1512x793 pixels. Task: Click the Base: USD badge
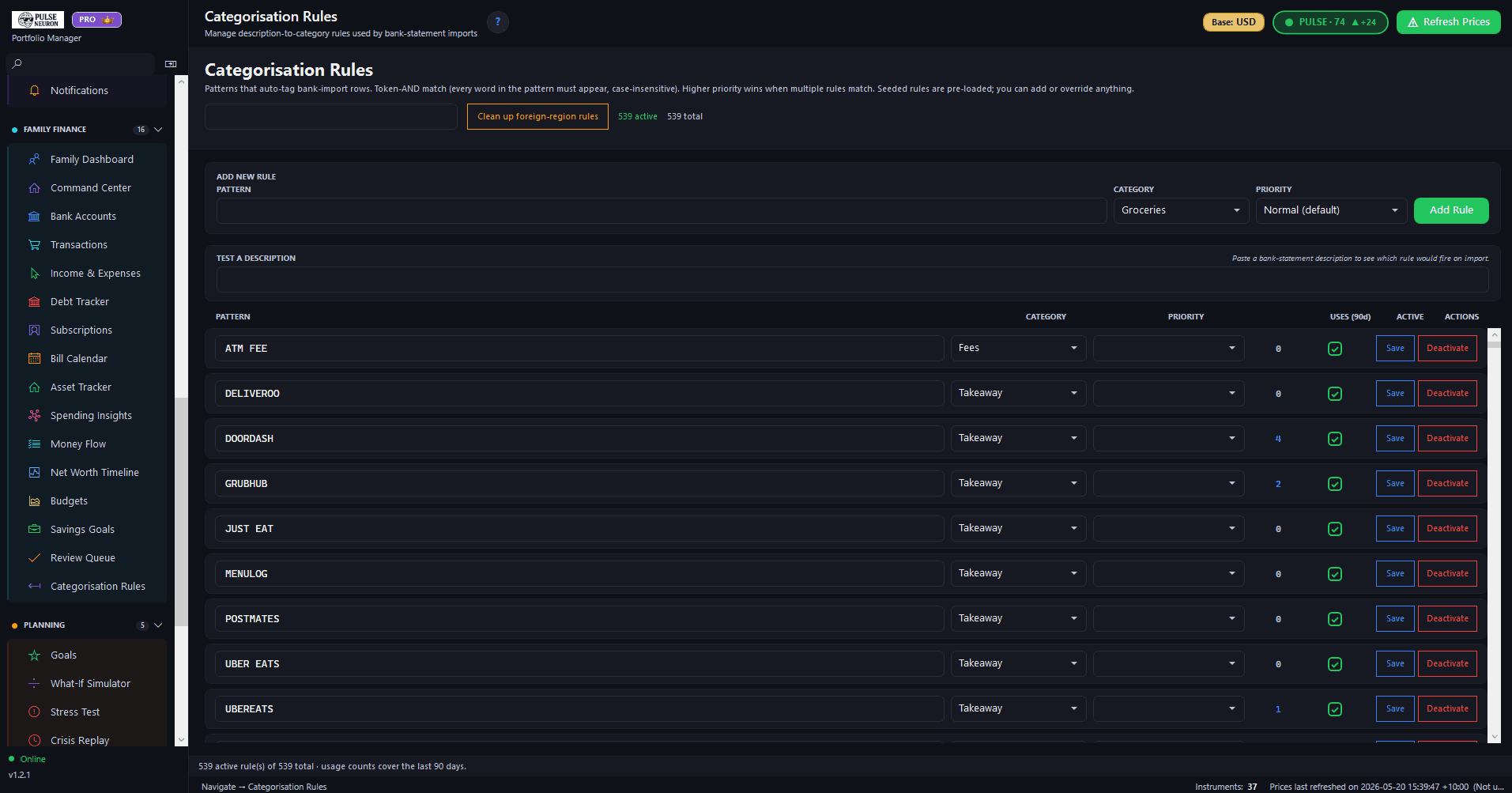tap(1233, 22)
